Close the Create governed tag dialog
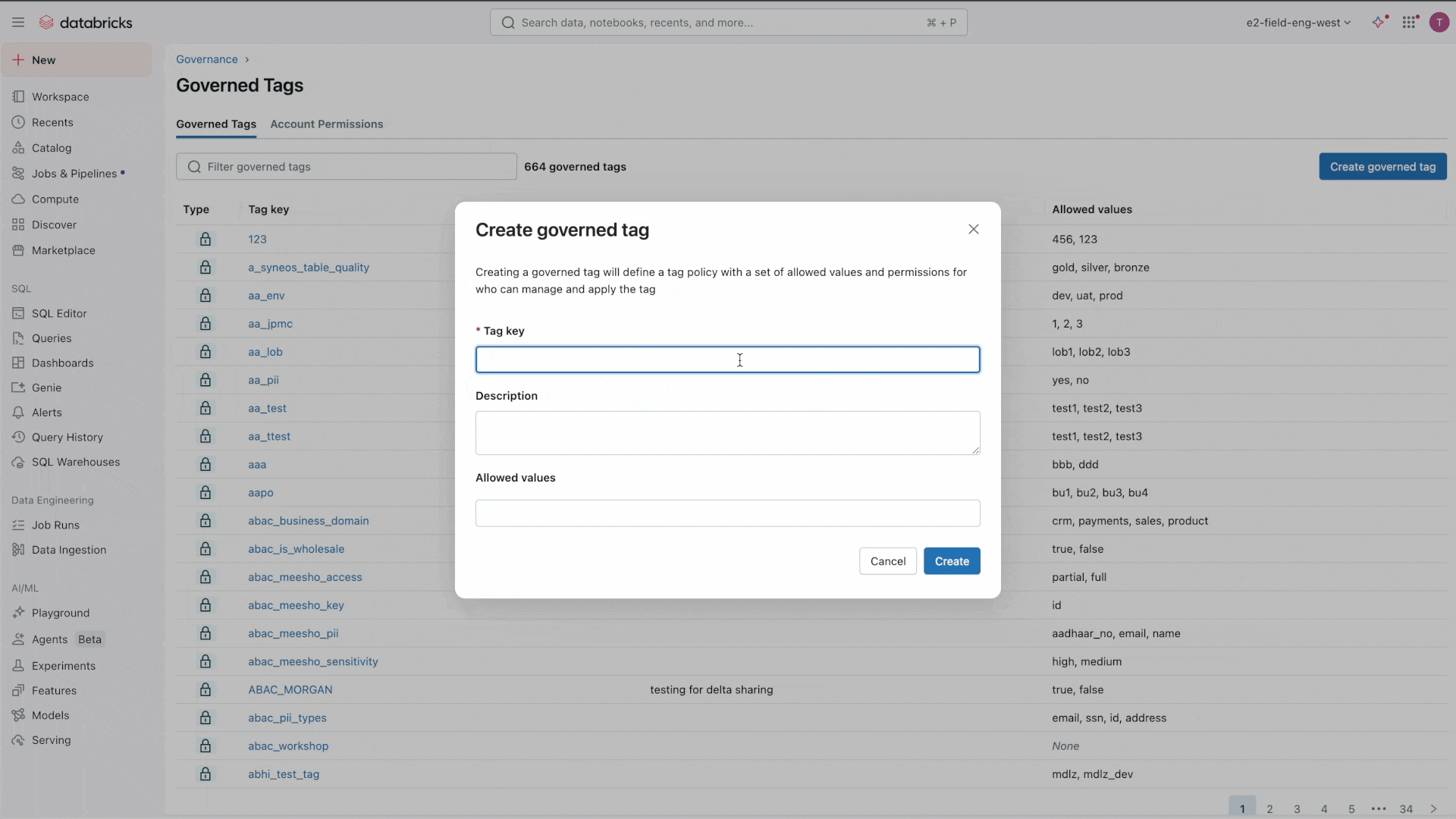 [974, 229]
